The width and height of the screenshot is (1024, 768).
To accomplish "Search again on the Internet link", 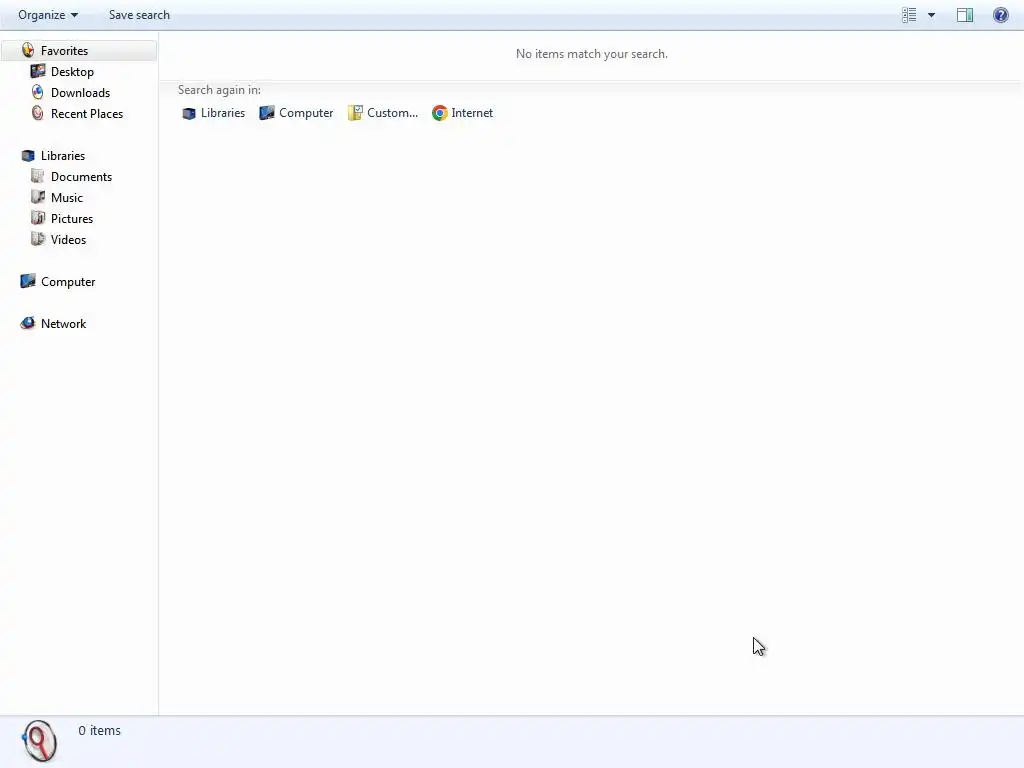I will pyautogui.click(x=472, y=112).
